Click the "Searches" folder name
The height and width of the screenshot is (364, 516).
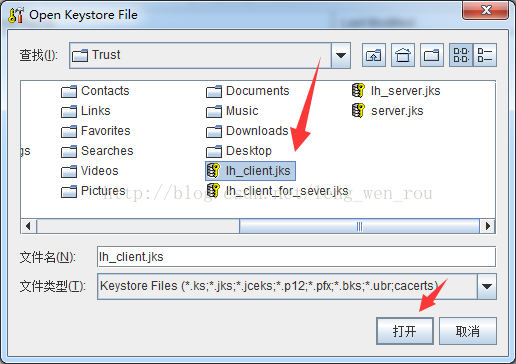[107, 151]
